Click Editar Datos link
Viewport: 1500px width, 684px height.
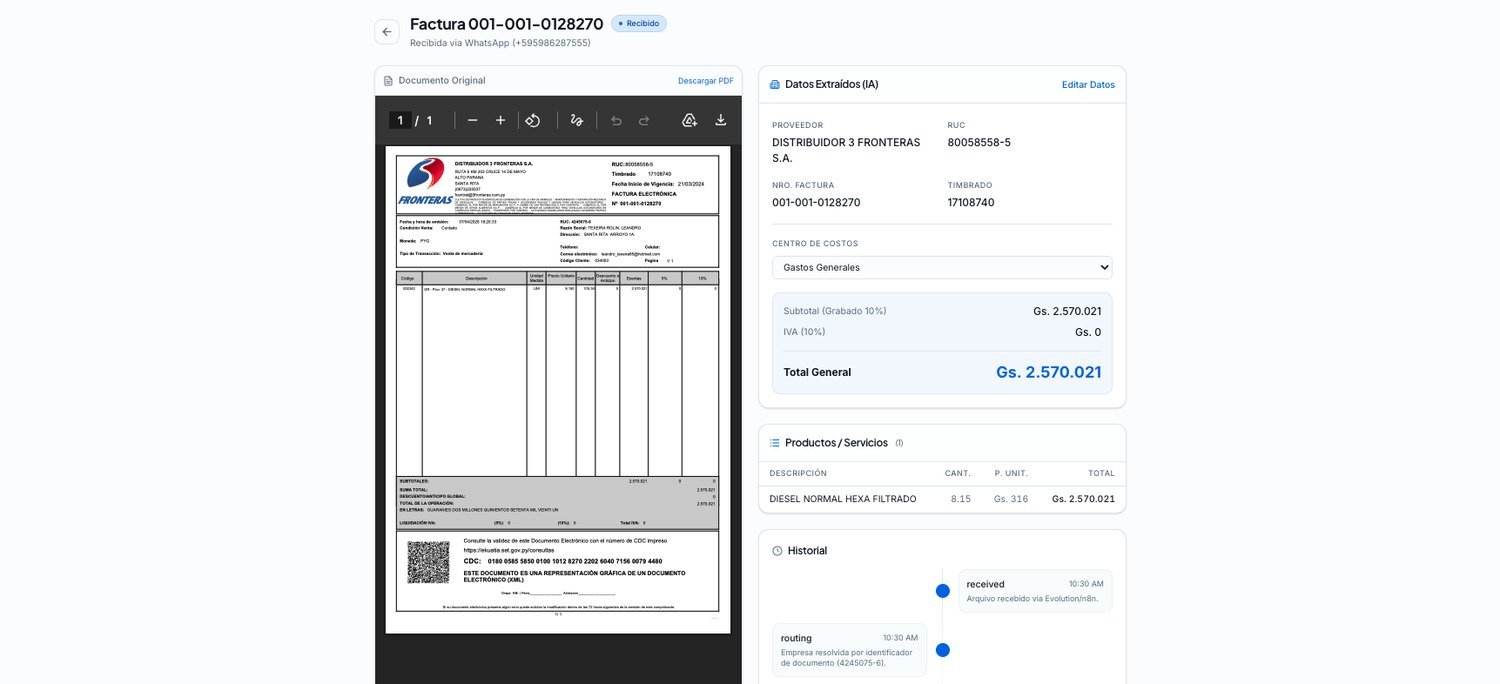(1088, 85)
